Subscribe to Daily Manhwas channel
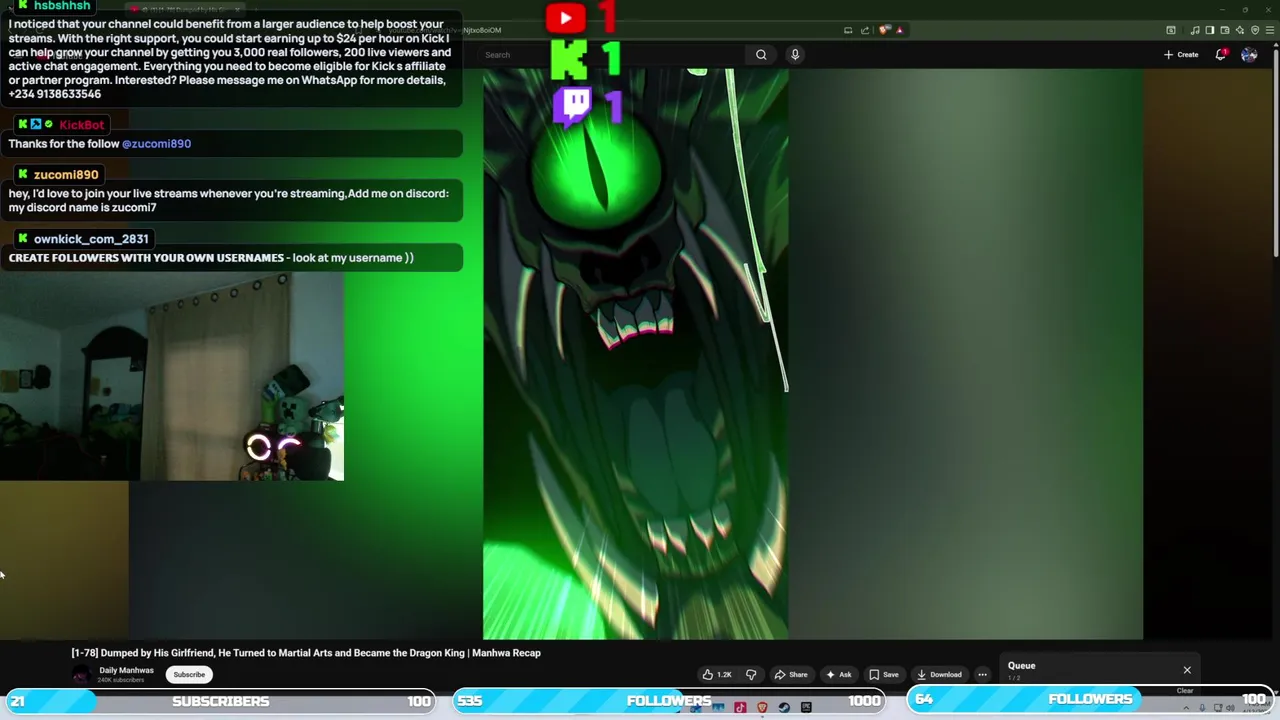Screen dimensions: 1280x720 coord(189,675)
